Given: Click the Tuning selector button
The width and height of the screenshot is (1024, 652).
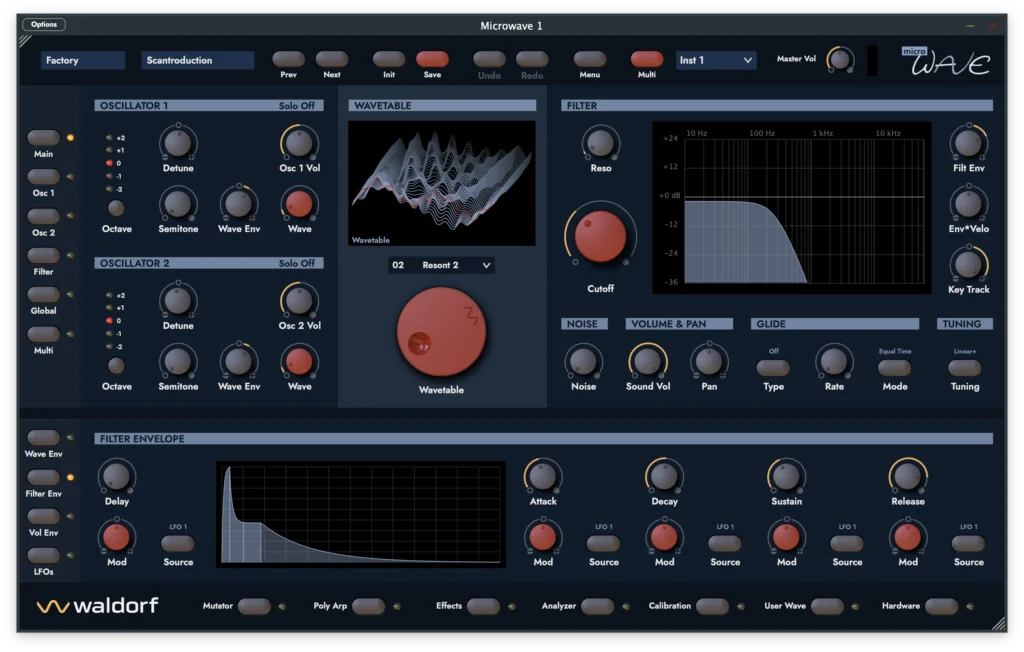Looking at the screenshot, I should click(x=965, y=368).
